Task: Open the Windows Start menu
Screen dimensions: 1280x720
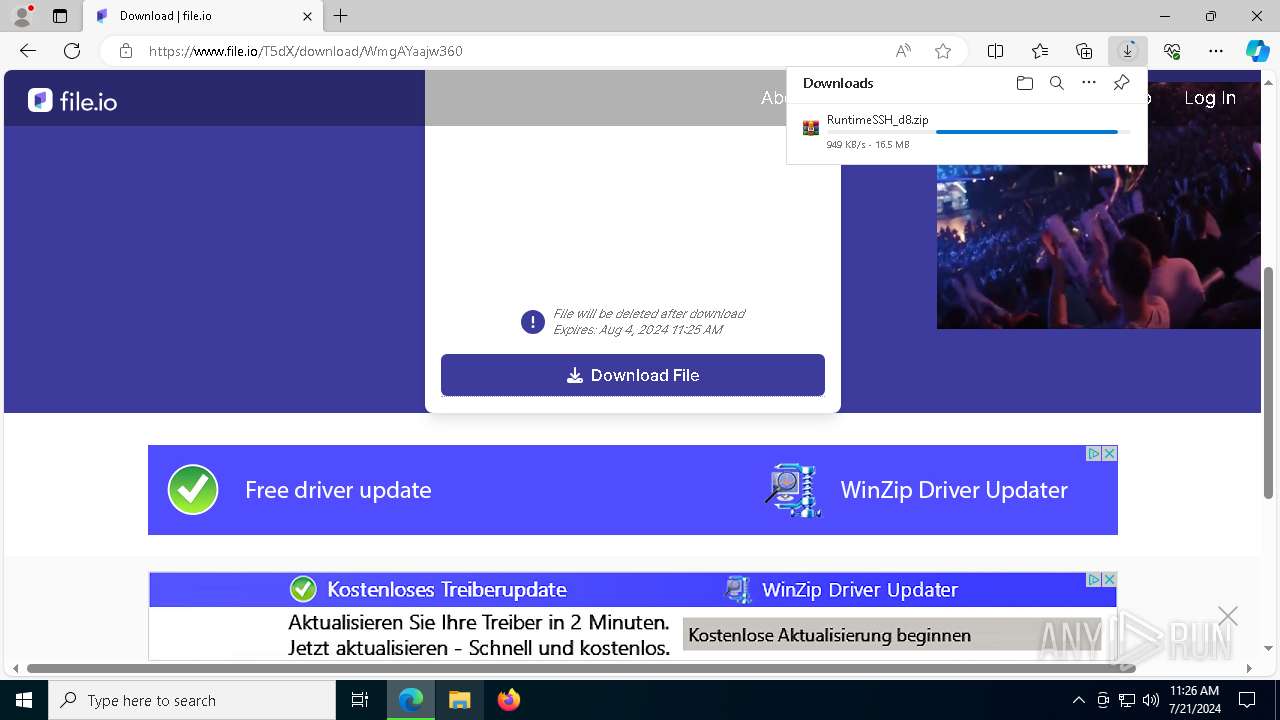Action: pos(24,700)
